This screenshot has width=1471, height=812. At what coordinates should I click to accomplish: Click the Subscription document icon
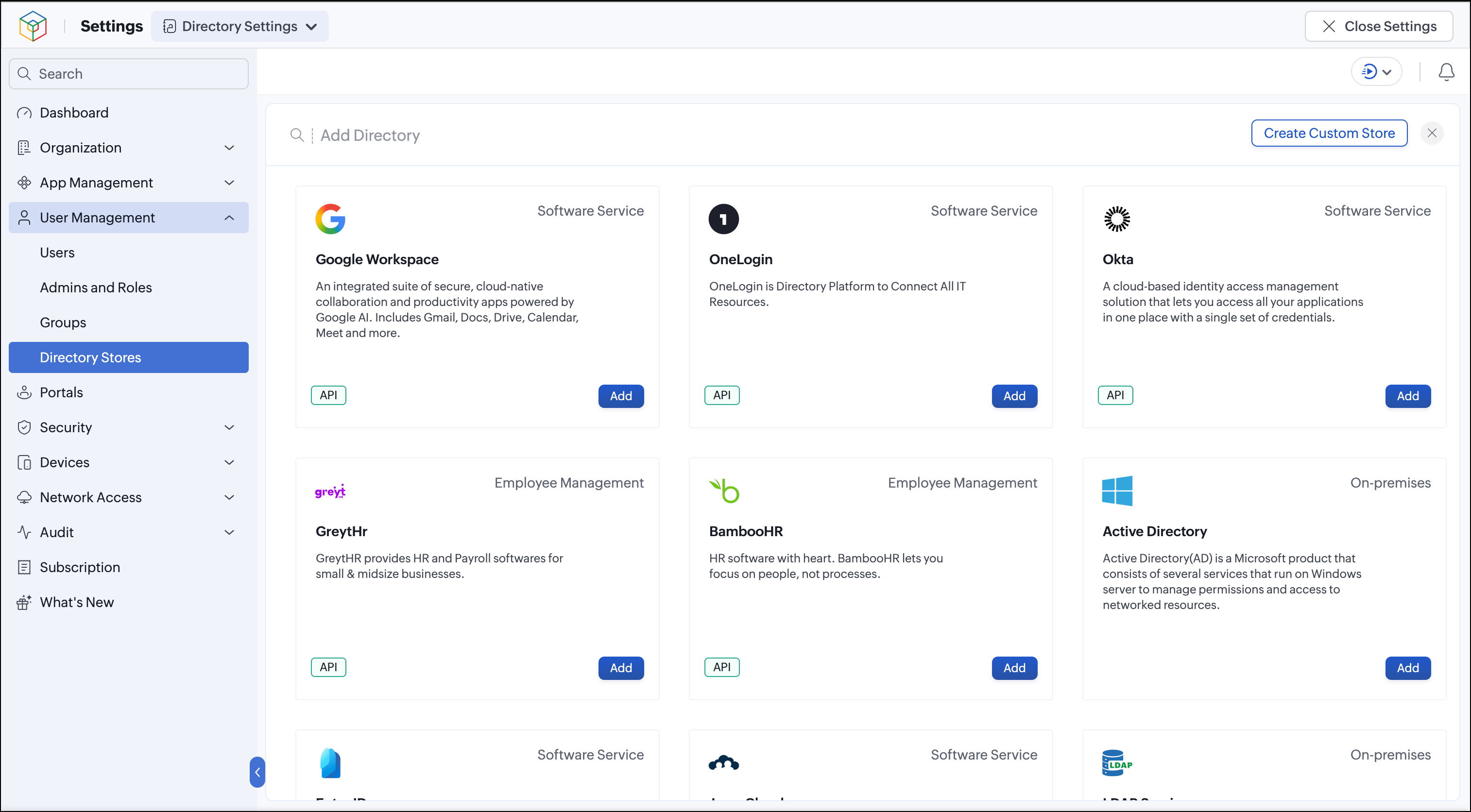[24, 567]
